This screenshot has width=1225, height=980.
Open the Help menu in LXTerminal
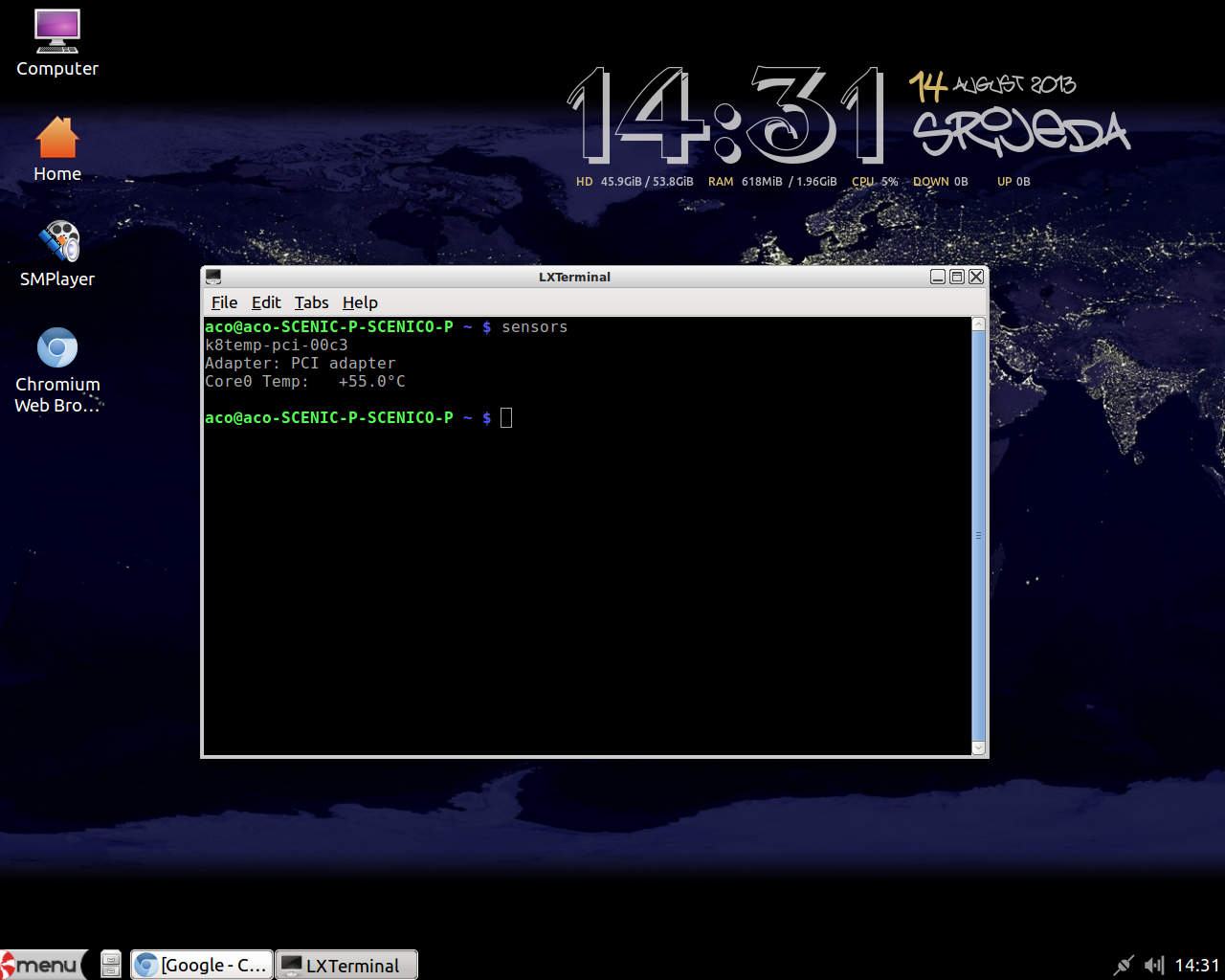(x=360, y=302)
